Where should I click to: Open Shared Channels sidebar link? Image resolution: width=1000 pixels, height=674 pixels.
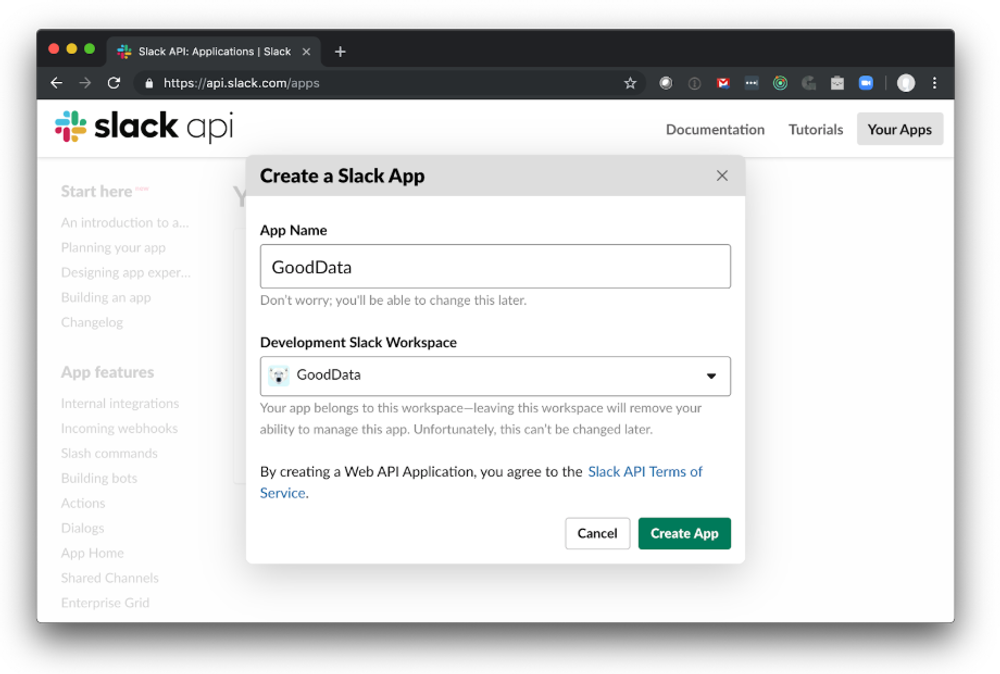point(110,578)
